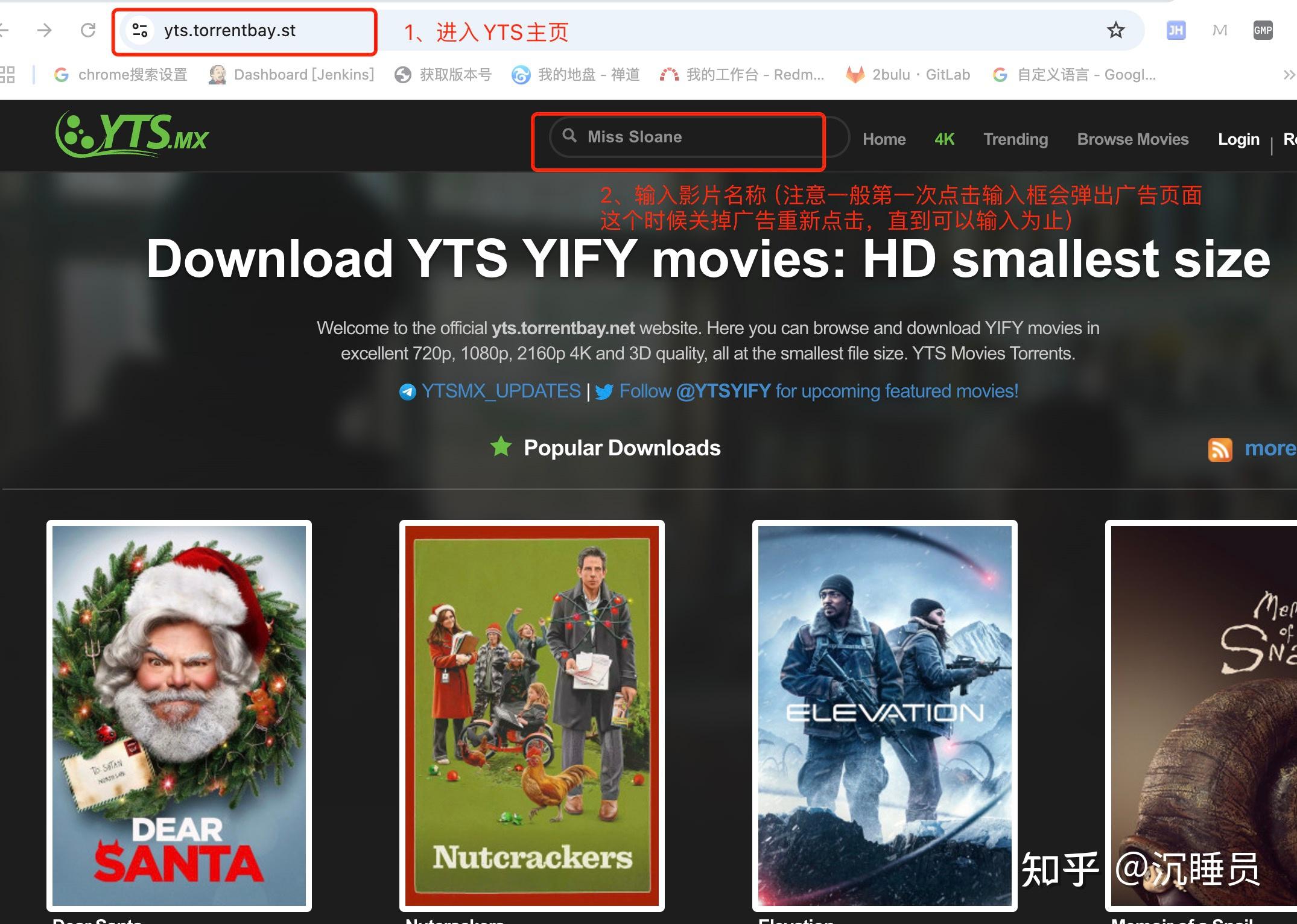Click the RSS feed icon
Viewport: 1297px width, 924px height.
pos(1220,450)
